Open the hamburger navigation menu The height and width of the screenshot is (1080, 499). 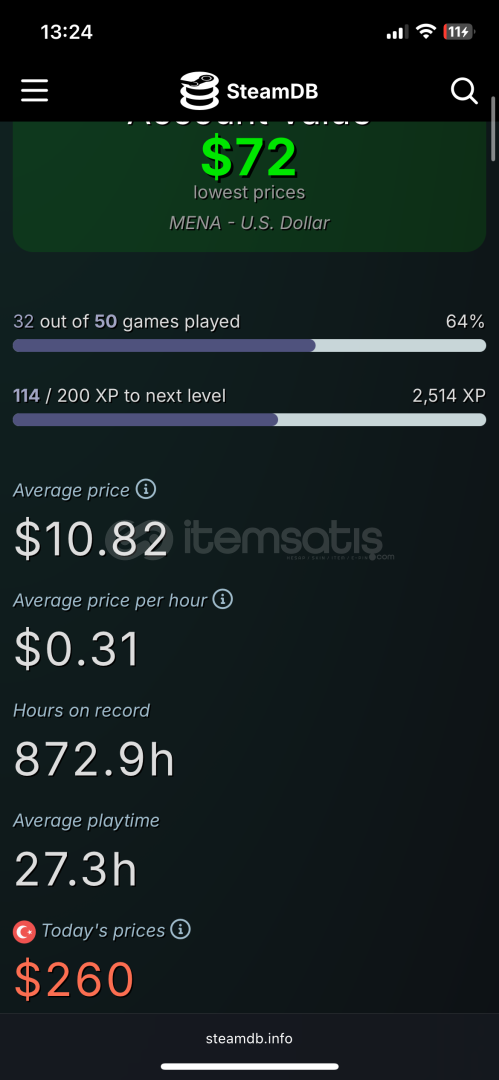pyautogui.click(x=34, y=90)
